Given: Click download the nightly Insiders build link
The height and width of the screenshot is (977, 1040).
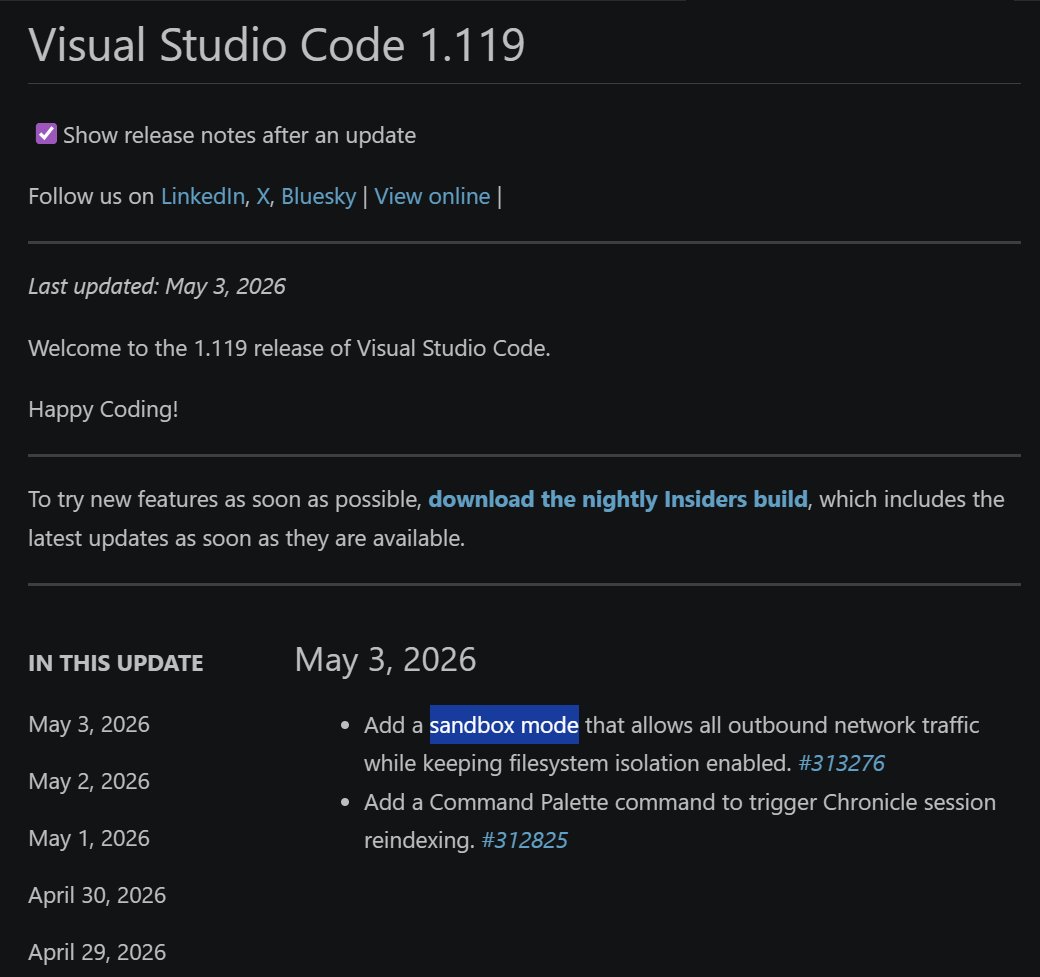Looking at the screenshot, I should tap(618, 499).
